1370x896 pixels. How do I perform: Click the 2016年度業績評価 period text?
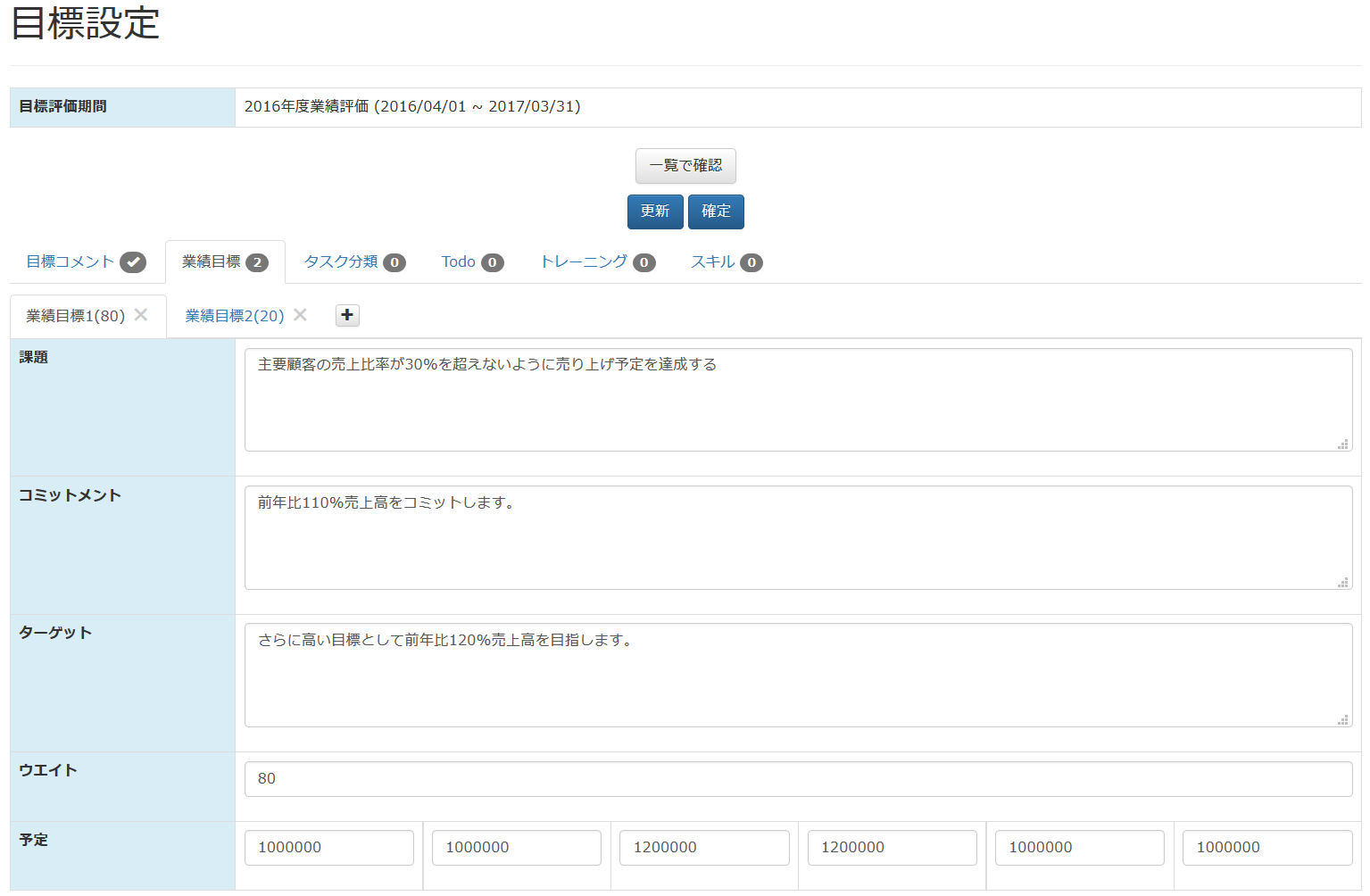coord(412,106)
